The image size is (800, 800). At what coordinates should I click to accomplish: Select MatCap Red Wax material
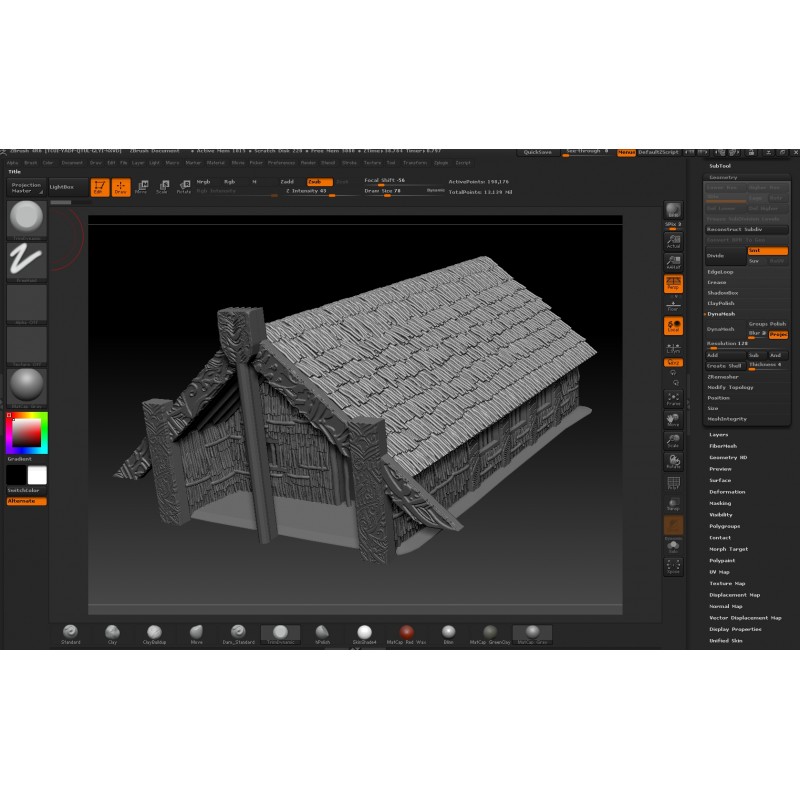click(x=406, y=634)
